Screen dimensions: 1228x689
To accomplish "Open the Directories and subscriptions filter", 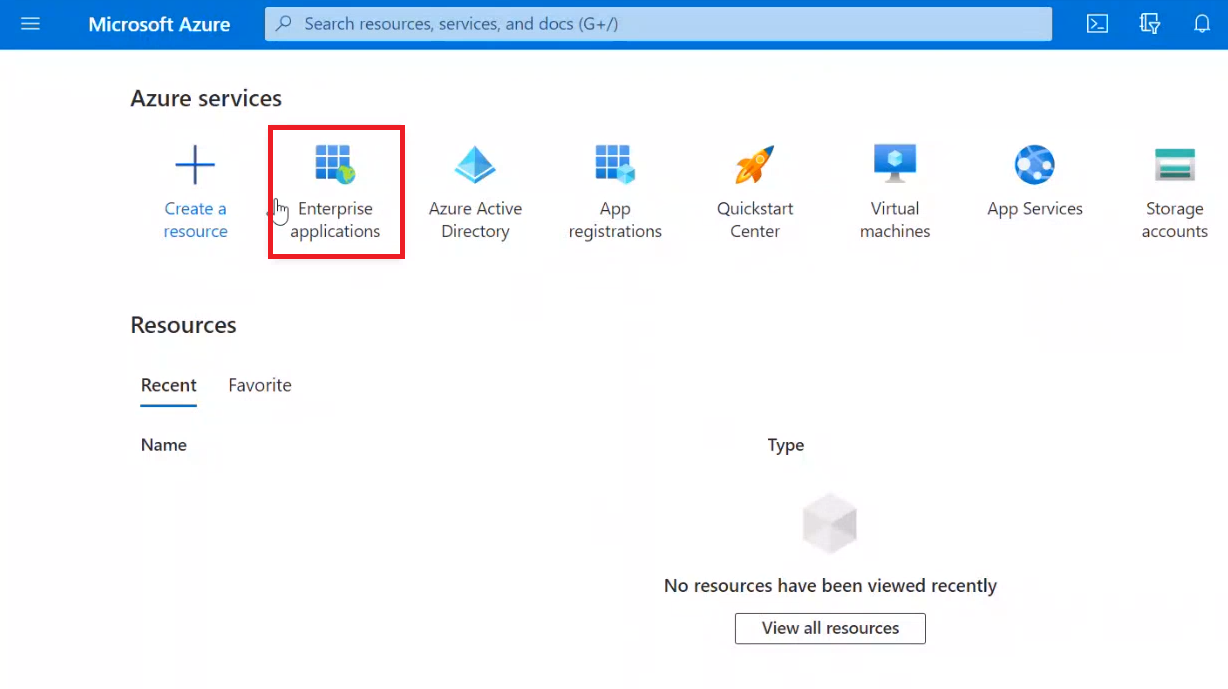I will pos(1150,24).
